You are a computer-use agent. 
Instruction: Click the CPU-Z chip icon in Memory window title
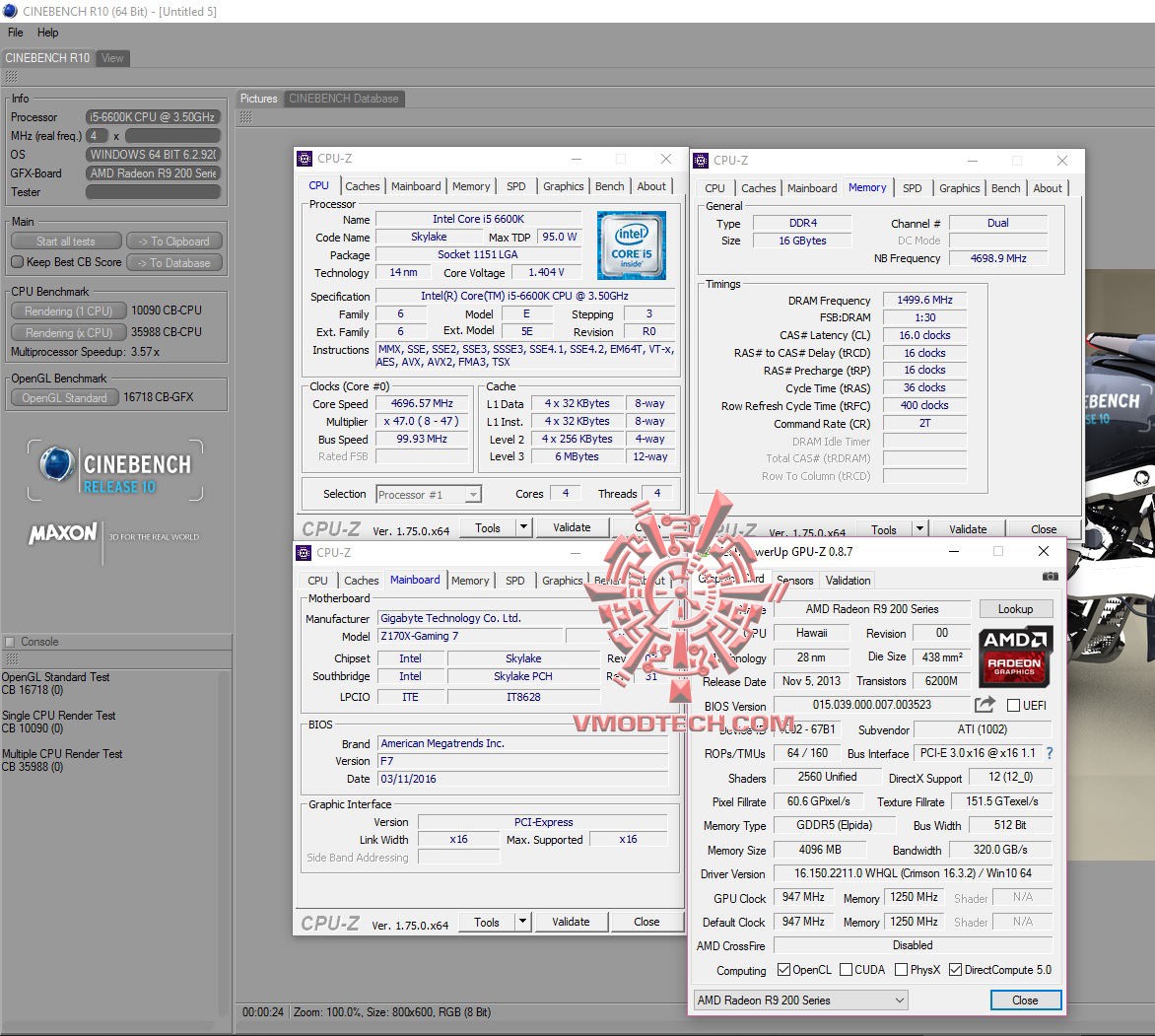pos(701,160)
